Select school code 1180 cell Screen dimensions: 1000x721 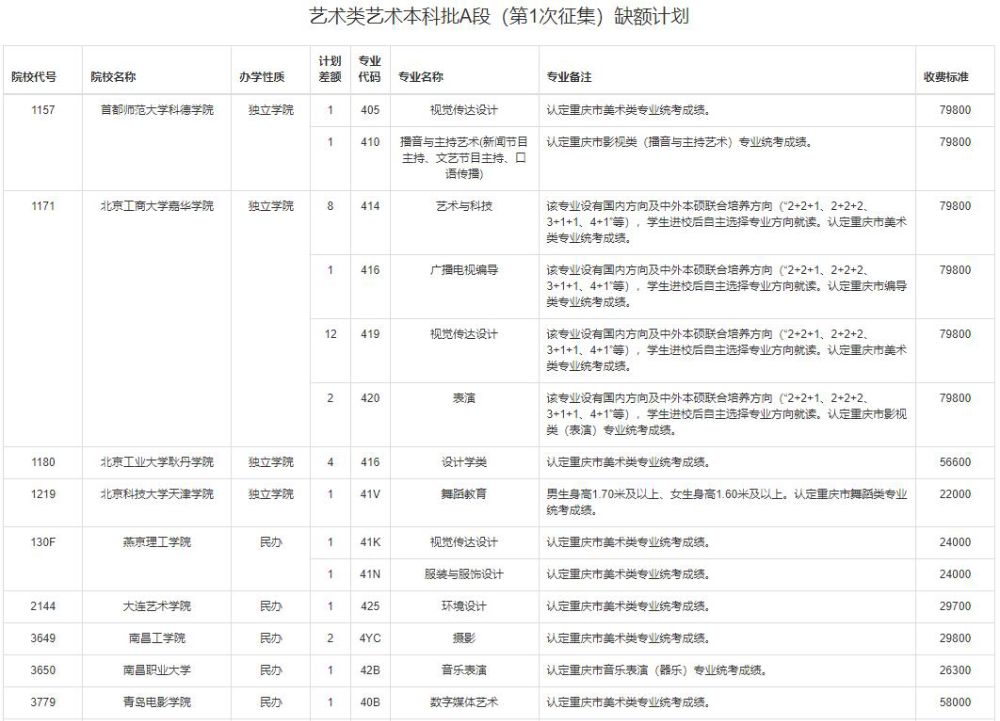coord(43,462)
